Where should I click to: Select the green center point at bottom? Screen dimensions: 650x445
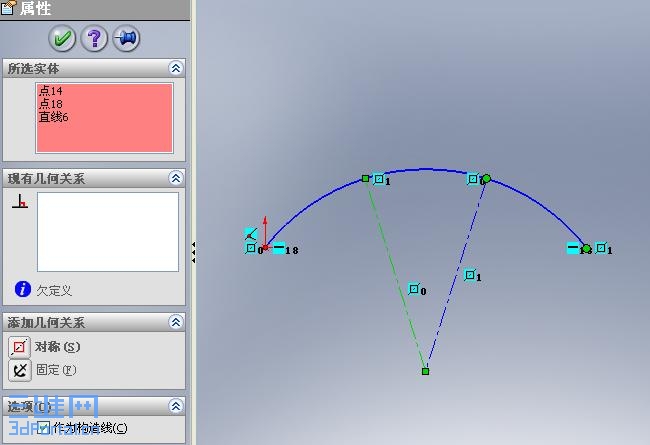point(425,372)
